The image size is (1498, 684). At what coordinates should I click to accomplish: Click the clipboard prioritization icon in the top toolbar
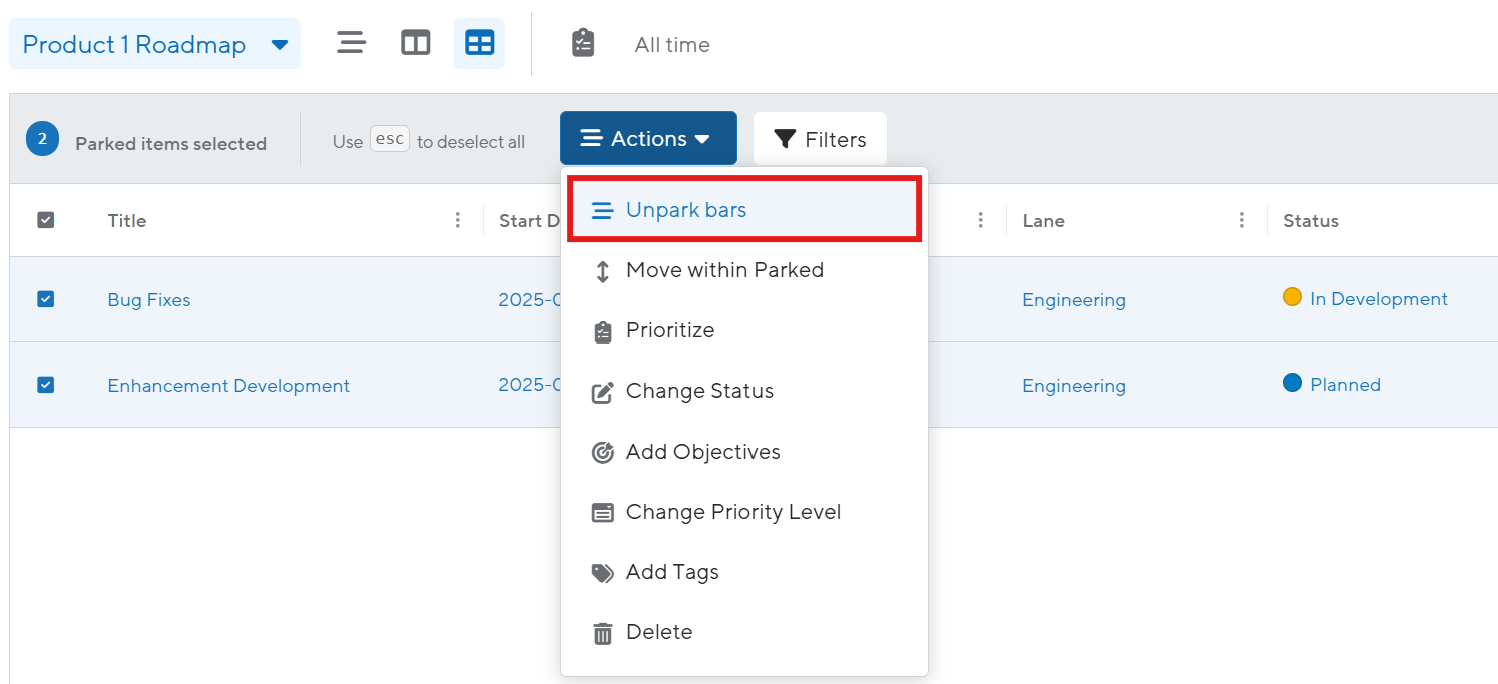point(583,43)
